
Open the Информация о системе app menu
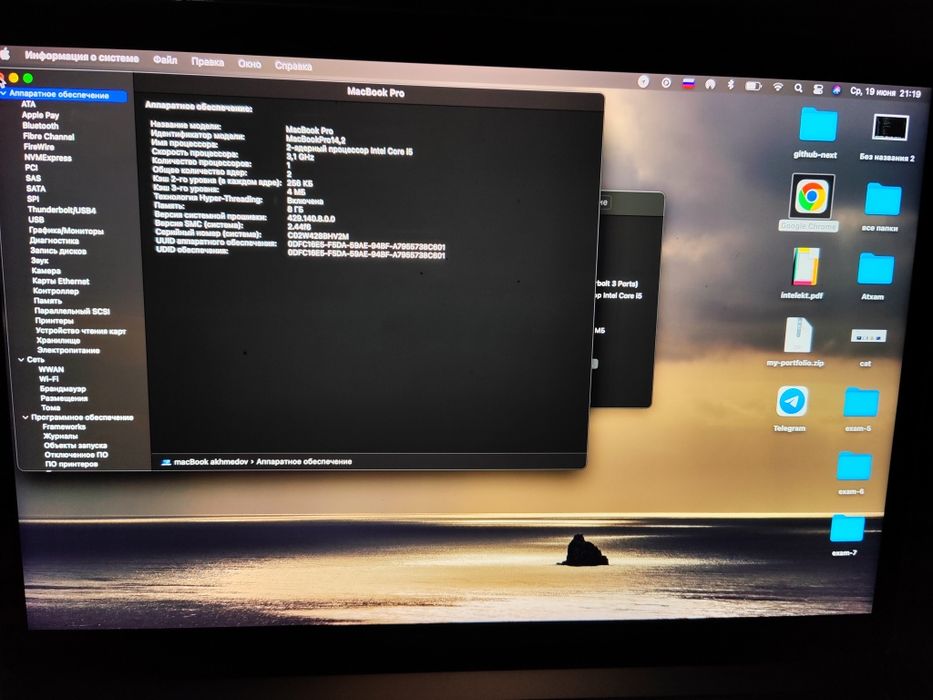pyautogui.click(x=82, y=57)
